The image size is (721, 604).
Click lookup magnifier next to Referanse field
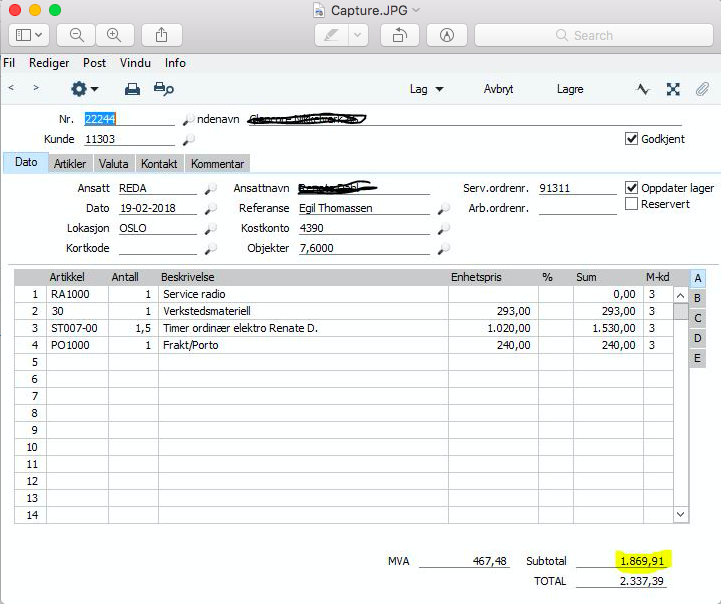(x=443, y=209)
